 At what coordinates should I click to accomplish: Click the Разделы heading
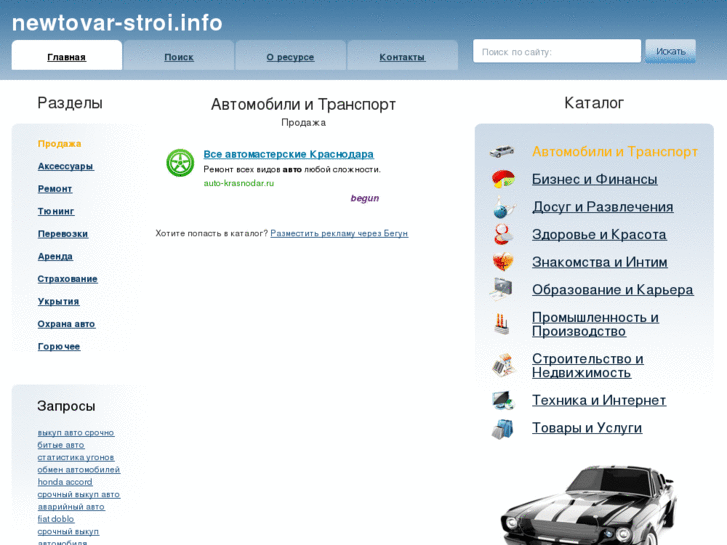[70, 103]
